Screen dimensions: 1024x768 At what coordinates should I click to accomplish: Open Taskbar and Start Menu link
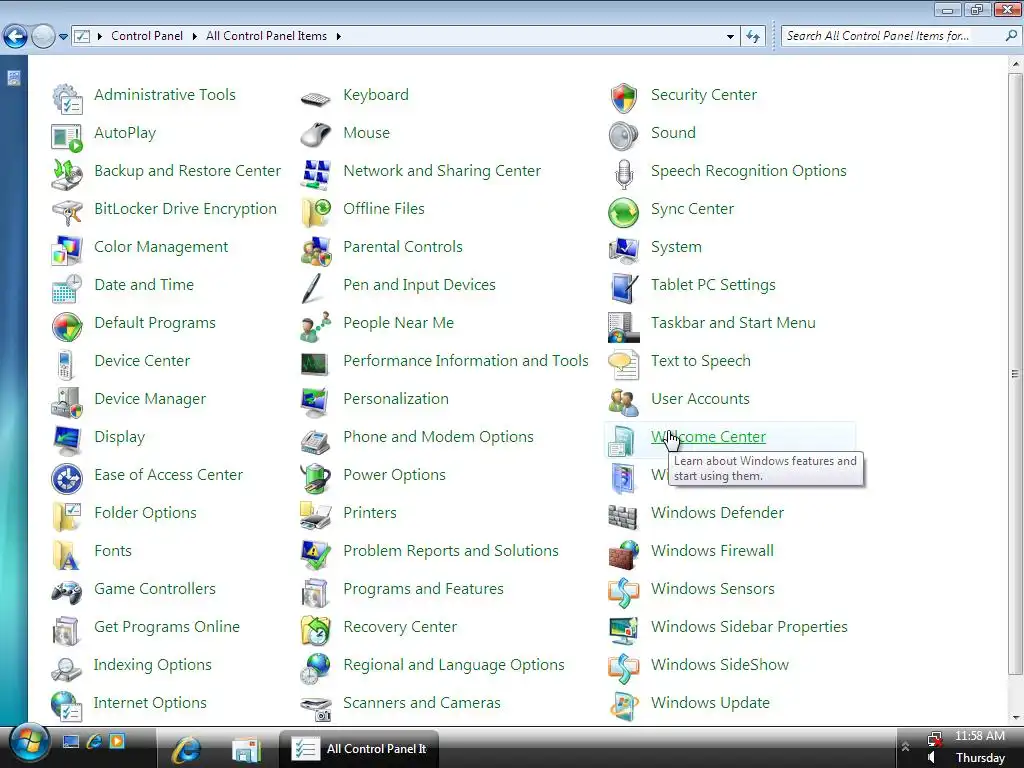pos(733,323)
